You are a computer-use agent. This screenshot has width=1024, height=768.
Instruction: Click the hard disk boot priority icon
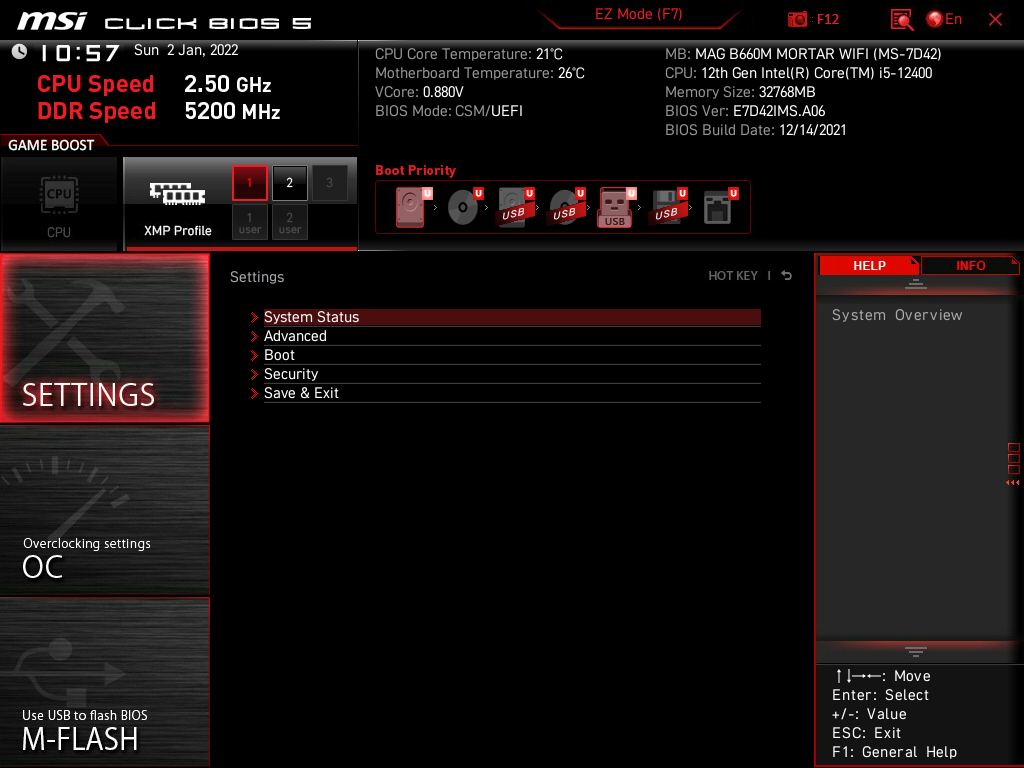point(410,208)
